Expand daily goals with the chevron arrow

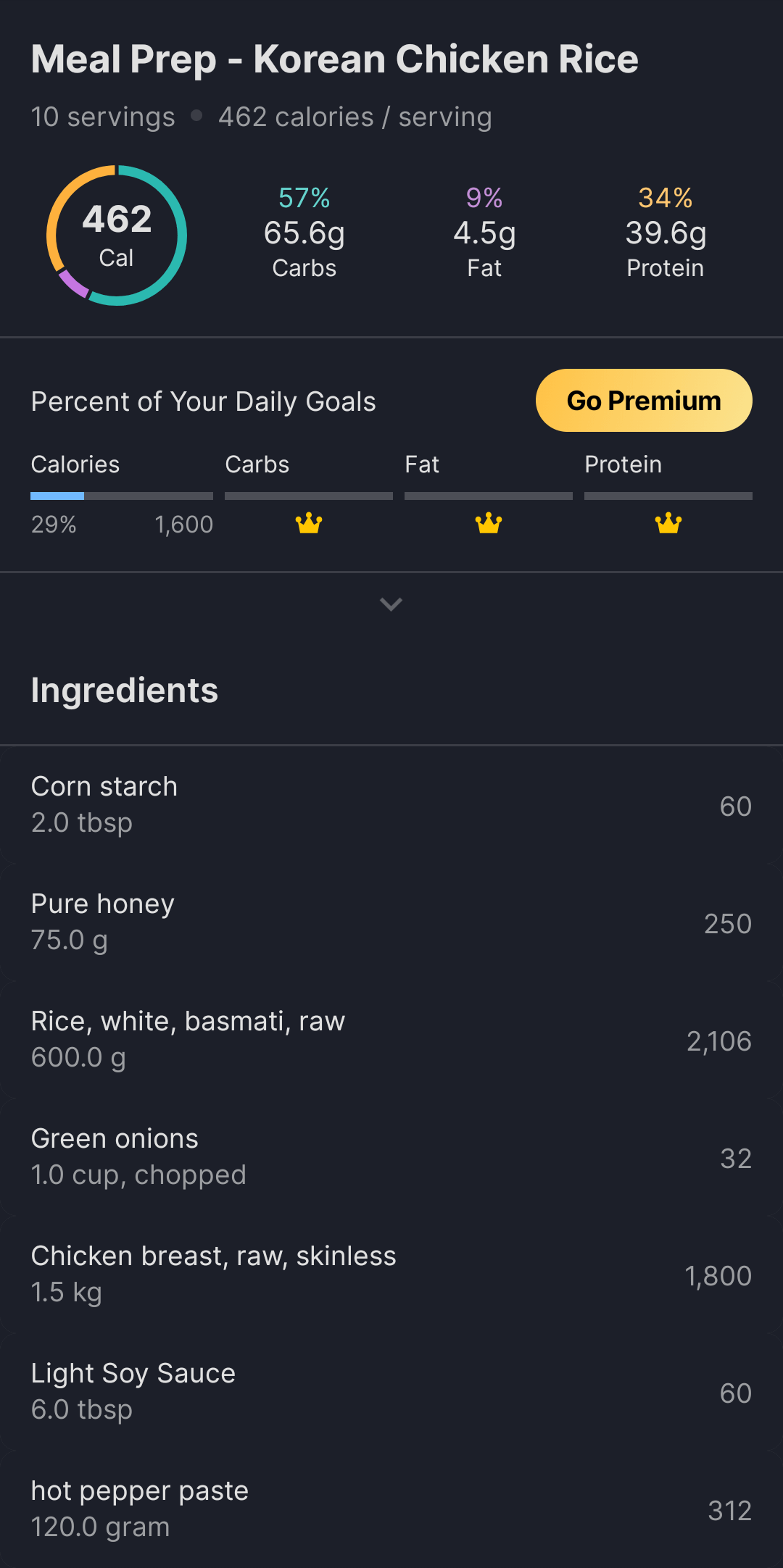[391, 604]
